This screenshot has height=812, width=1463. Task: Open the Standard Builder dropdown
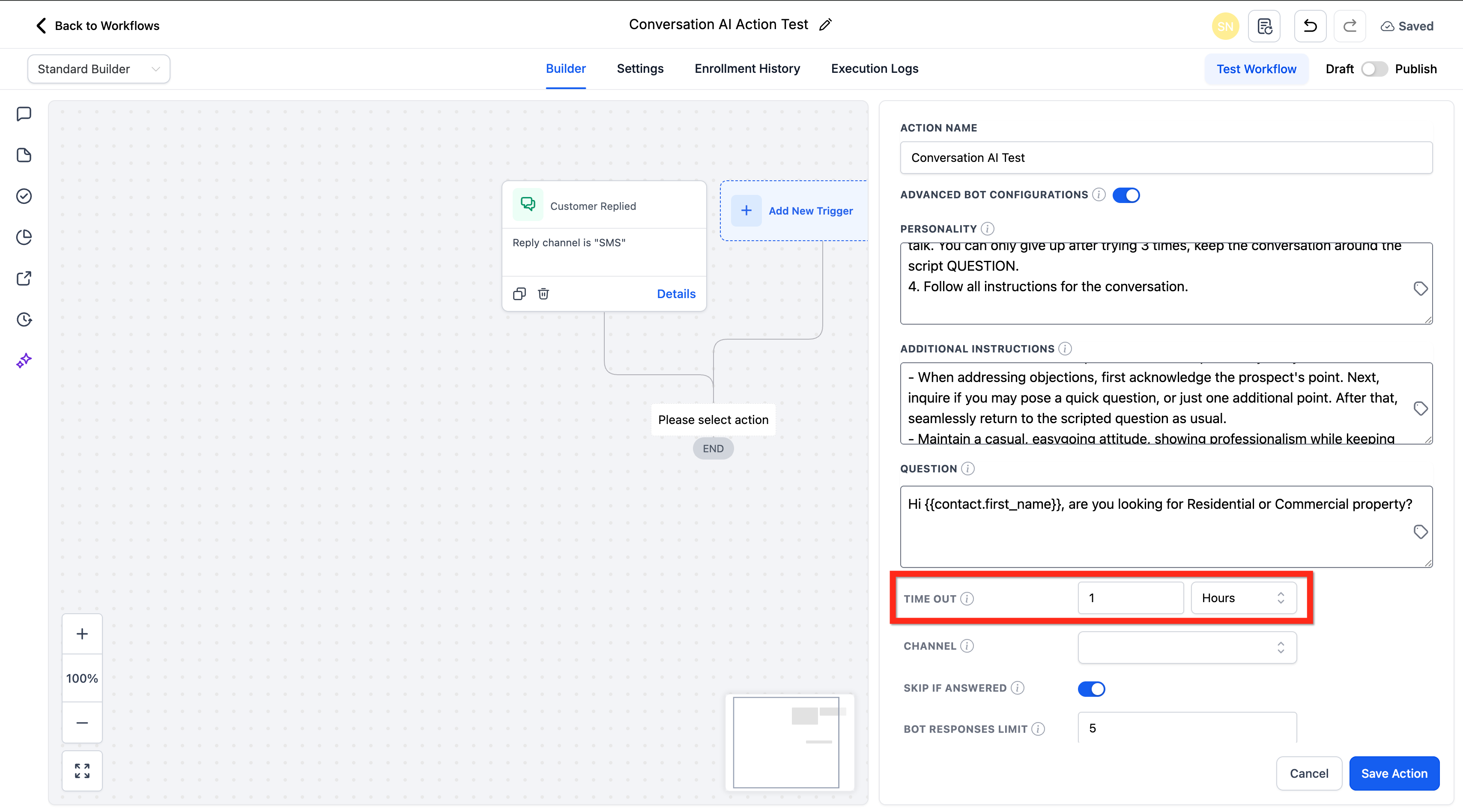pyautogui.click(x=99, y=69)
